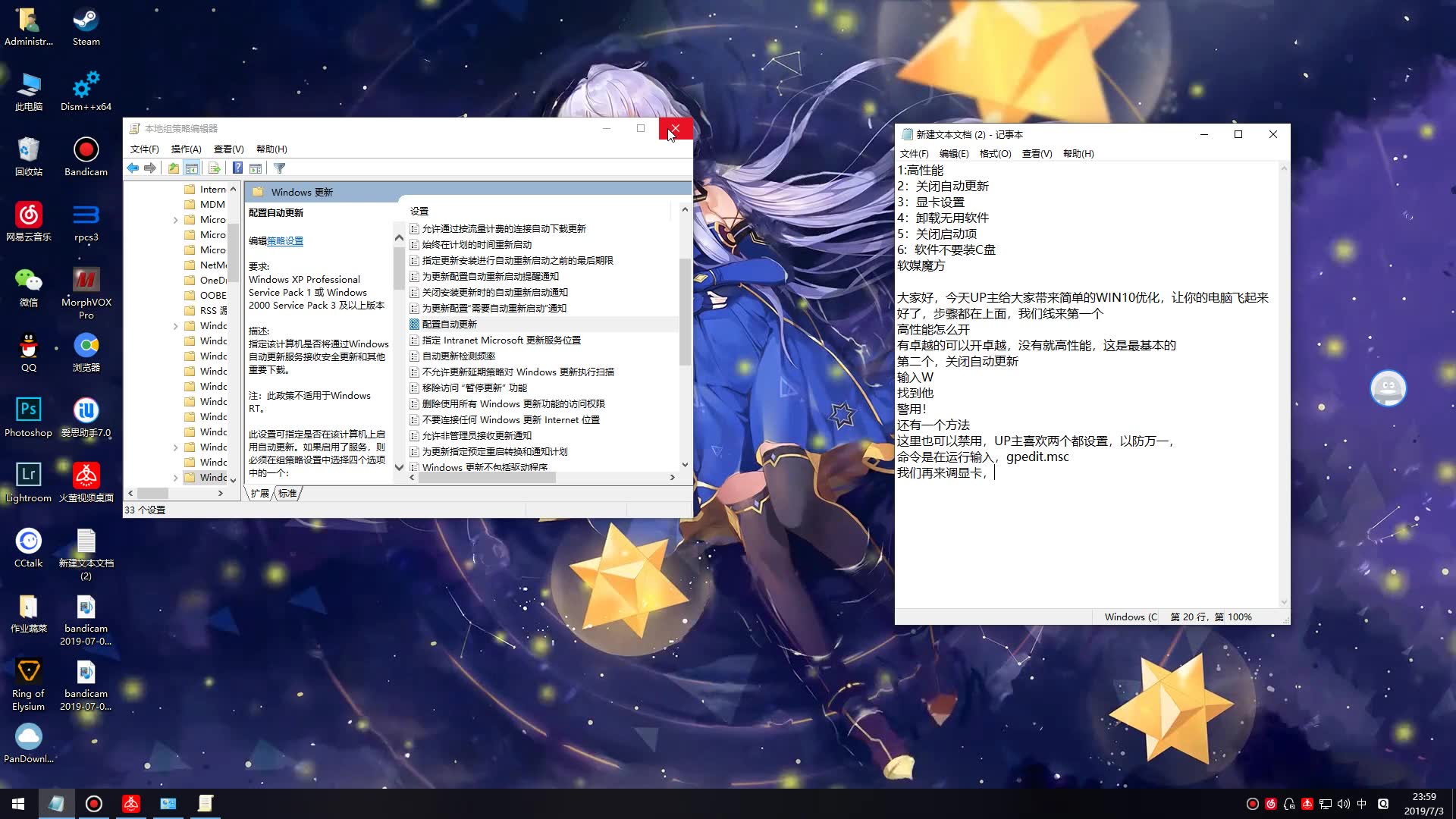Open rpcs3 desktop icon
This screenshot has width=1456, height=819.
click(x=86, y=223)
